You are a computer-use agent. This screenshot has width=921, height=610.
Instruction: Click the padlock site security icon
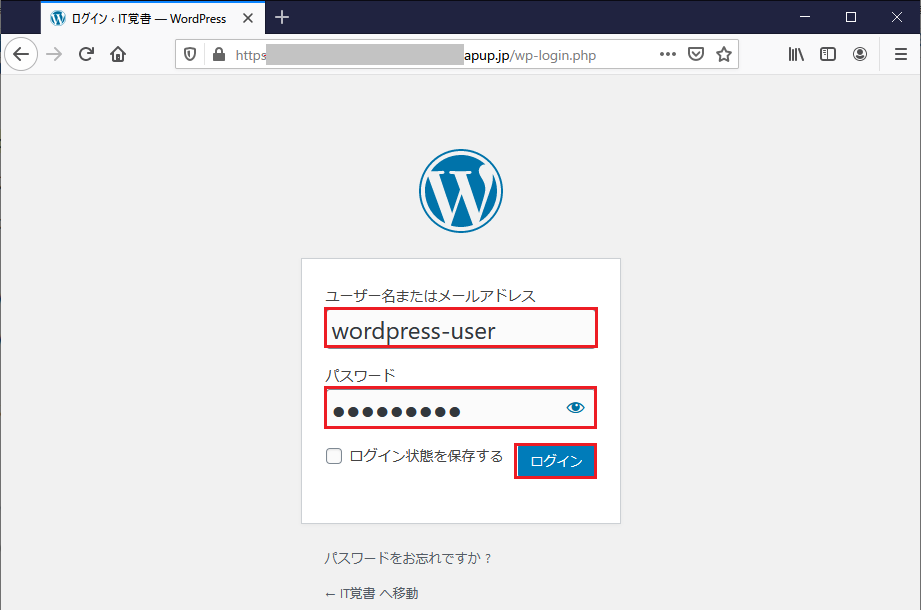click(219, 55)
